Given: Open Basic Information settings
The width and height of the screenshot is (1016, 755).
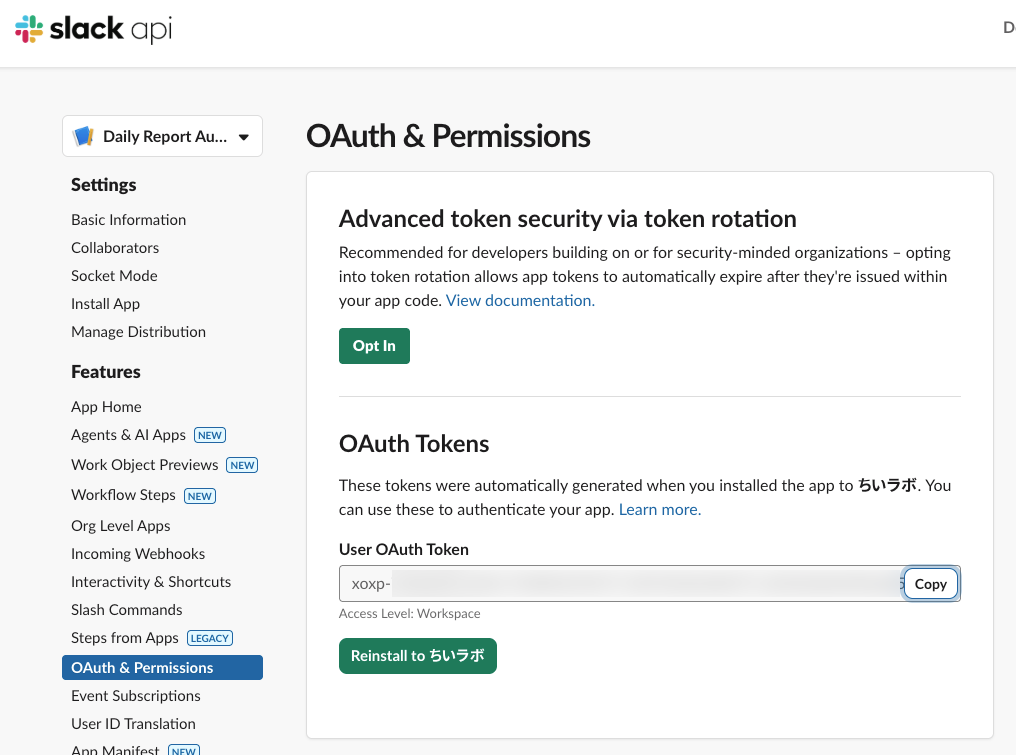Looking at the screenshot, I should (128, 220).
